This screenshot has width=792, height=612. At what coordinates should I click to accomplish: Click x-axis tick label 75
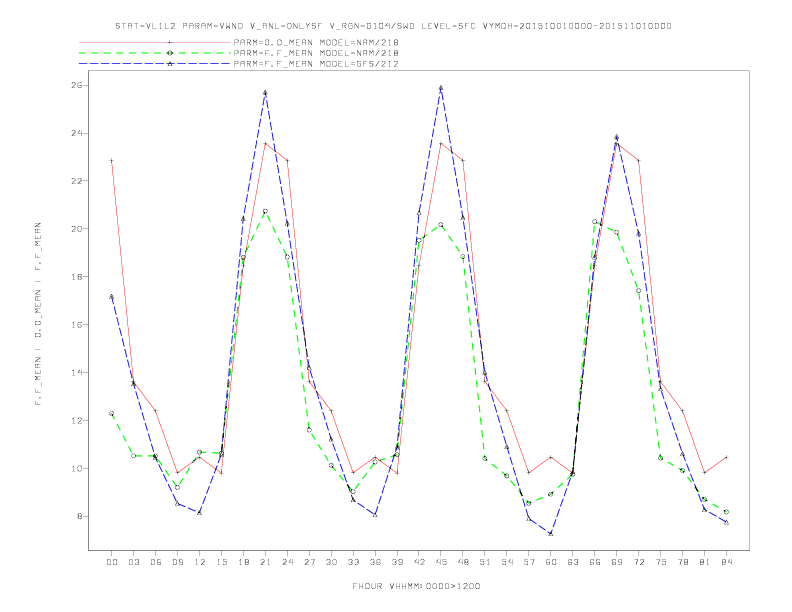(661, 562)
